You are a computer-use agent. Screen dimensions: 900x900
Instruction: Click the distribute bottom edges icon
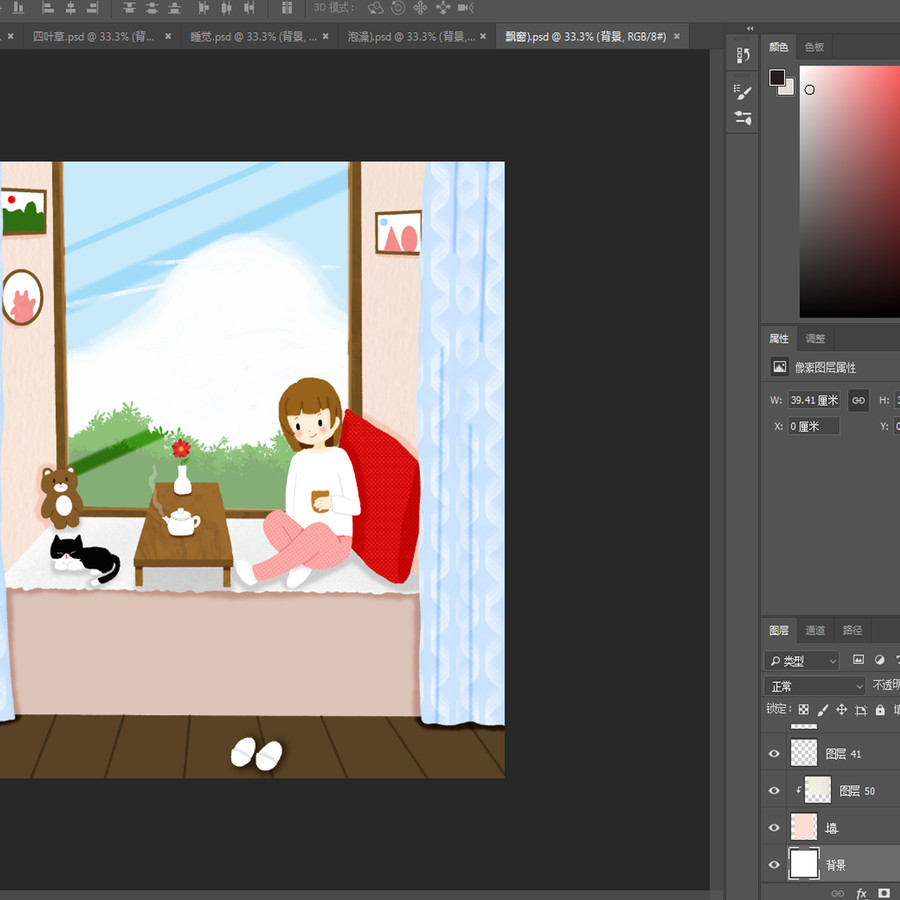[x=174, y=7]
